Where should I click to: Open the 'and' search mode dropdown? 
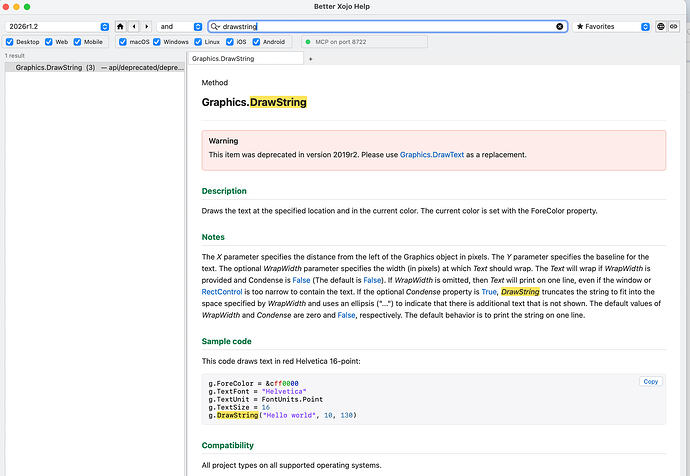click(x=179, y=26)
